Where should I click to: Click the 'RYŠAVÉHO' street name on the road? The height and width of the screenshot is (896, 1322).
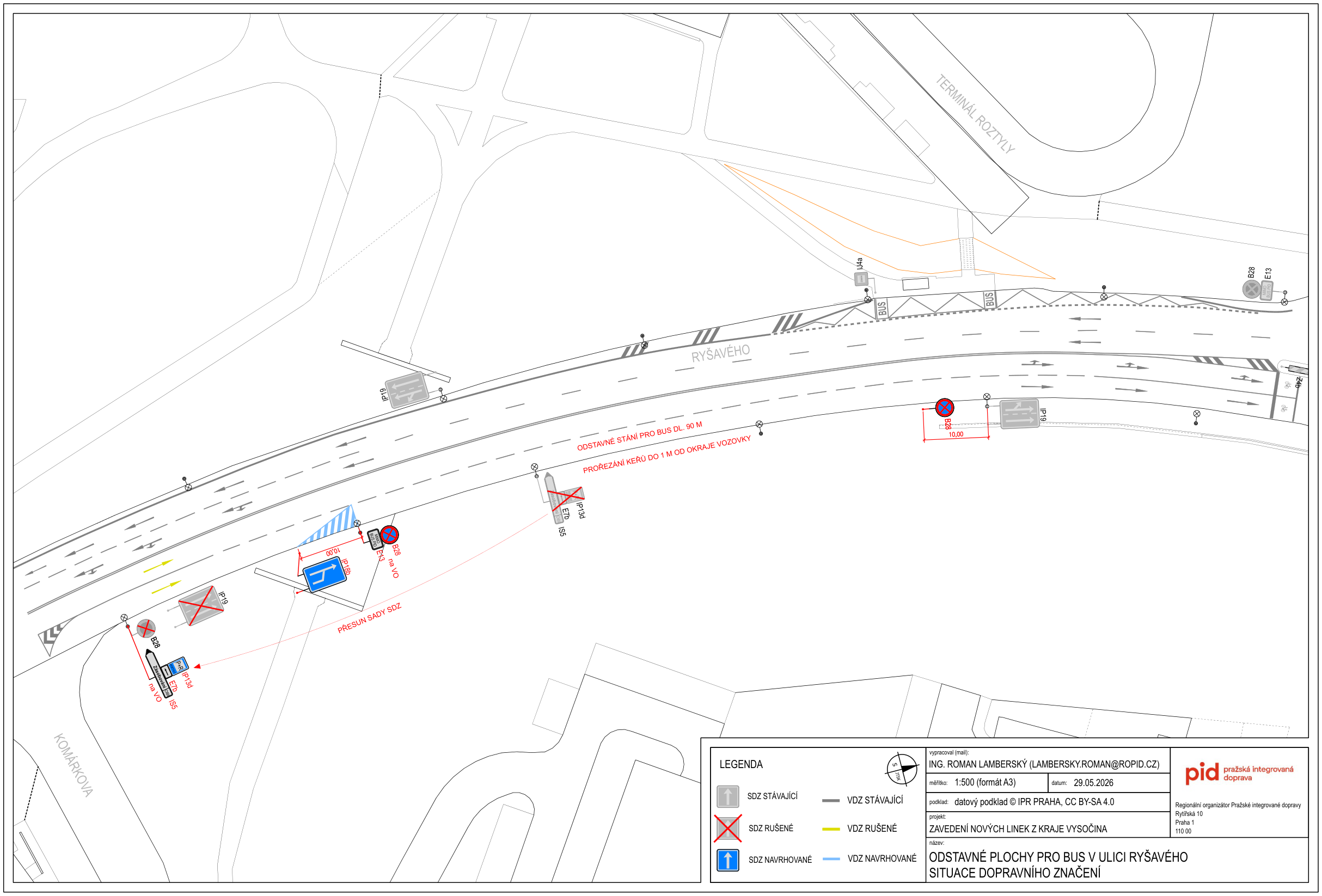(x=720, y=353)
